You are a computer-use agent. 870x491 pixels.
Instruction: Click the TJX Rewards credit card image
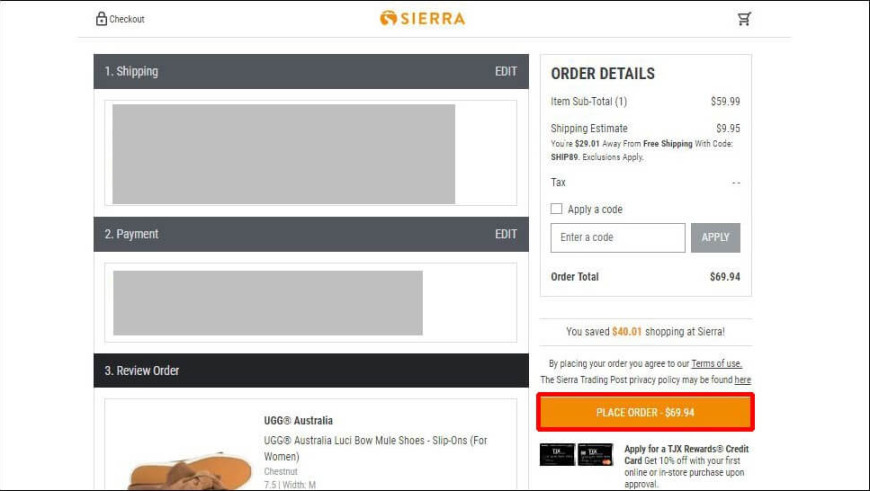(576, 454)
